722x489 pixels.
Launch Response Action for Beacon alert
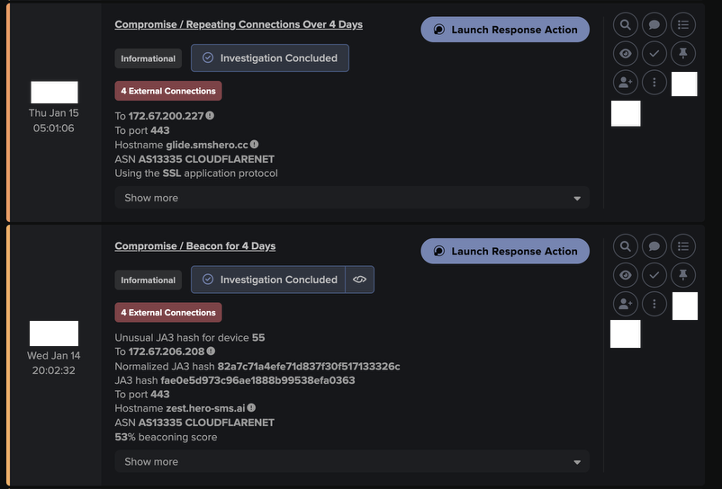[505, 251]
